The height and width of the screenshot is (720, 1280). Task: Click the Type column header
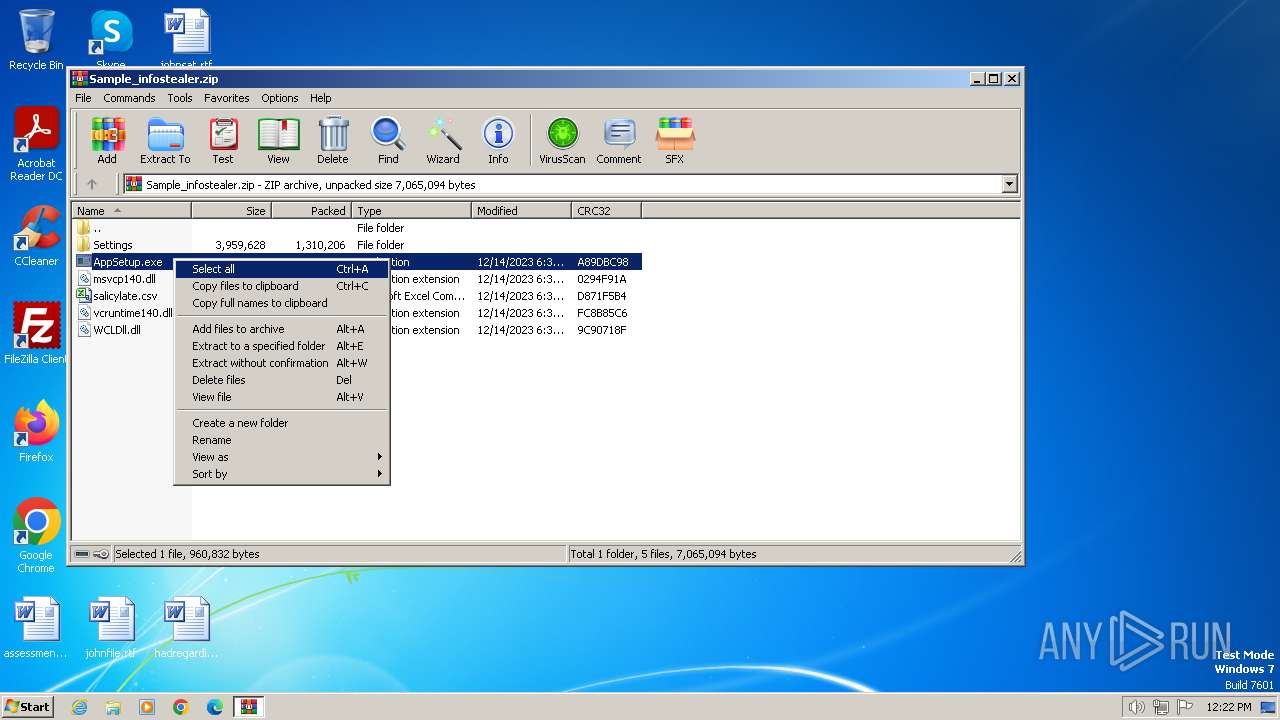(411, 211)
